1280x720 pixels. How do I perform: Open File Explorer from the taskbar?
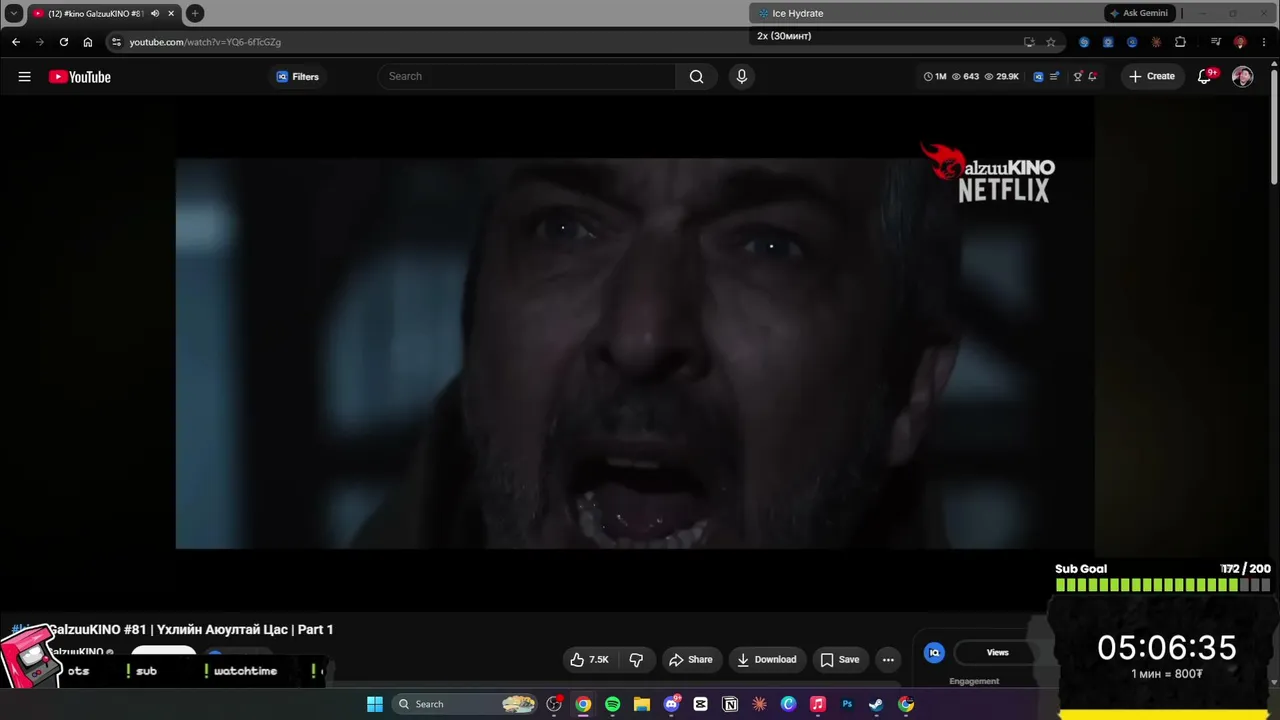coord(642,704)
